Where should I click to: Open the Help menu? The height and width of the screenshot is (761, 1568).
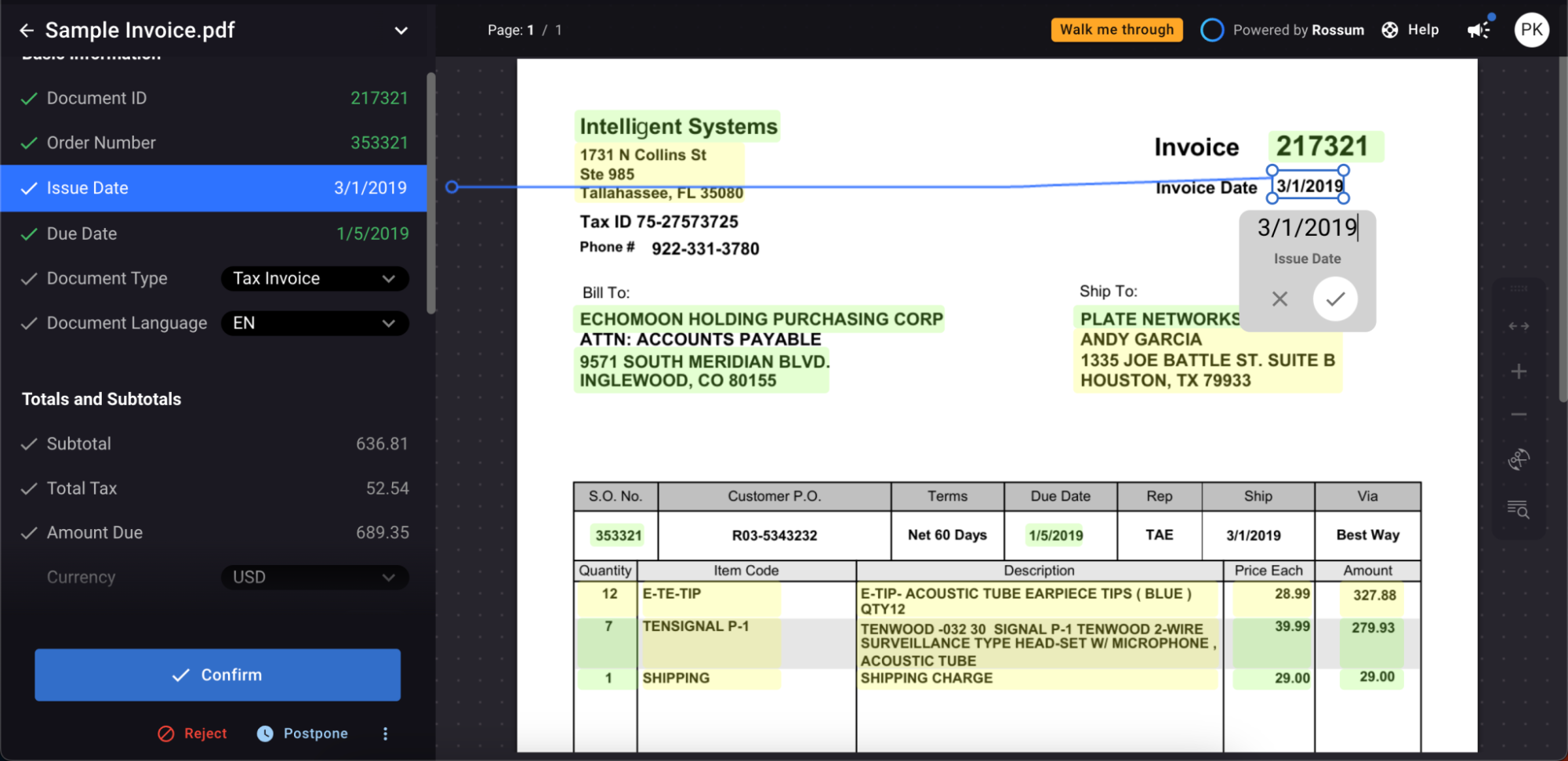(1410, 30)
